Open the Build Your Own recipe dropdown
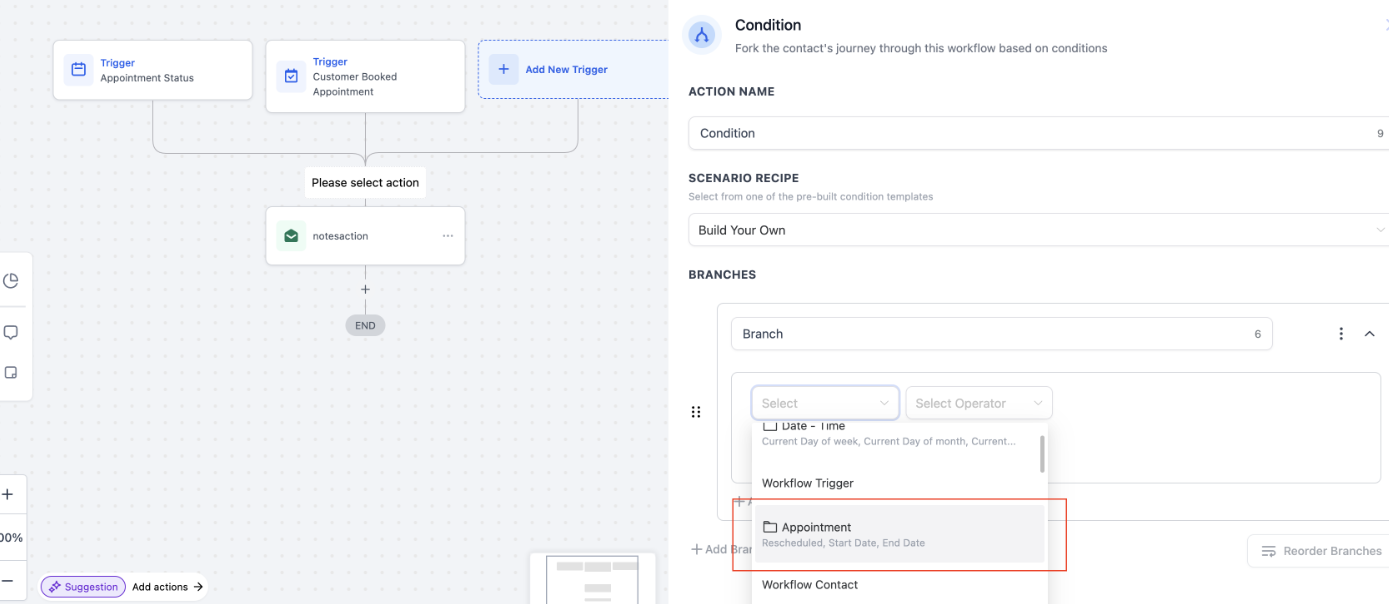The width and height of the screenshot is (1389, 604). 1035,230
